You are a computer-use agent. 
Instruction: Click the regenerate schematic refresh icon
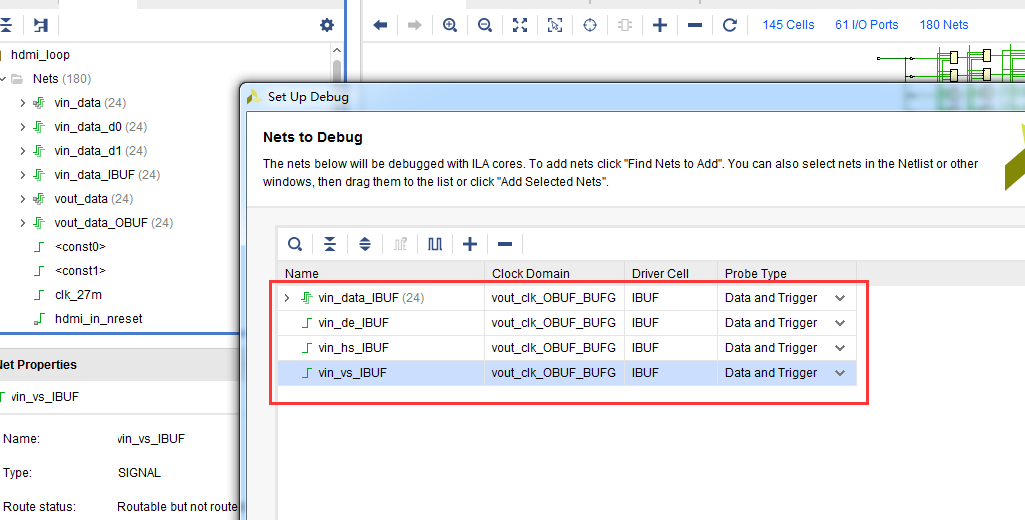pos(730,25)
